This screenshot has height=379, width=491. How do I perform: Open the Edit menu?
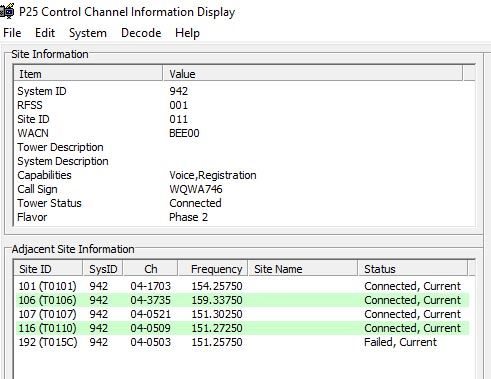click(x=45, y=33)
